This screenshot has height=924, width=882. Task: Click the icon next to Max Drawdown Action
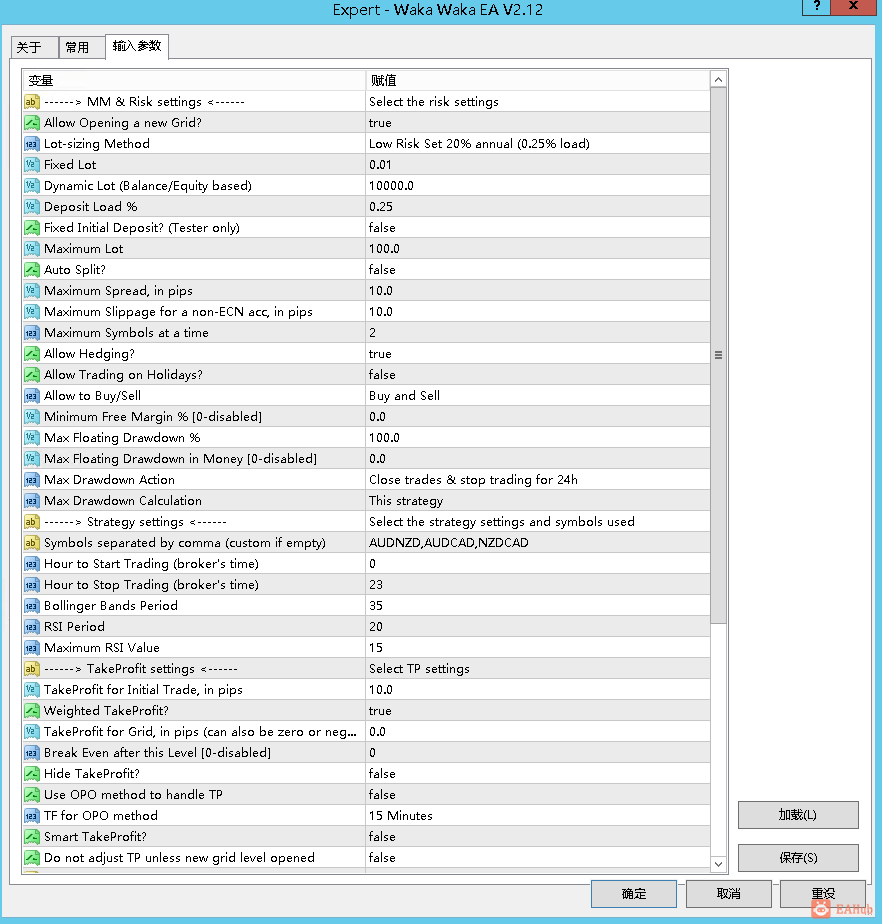[32, 480]
